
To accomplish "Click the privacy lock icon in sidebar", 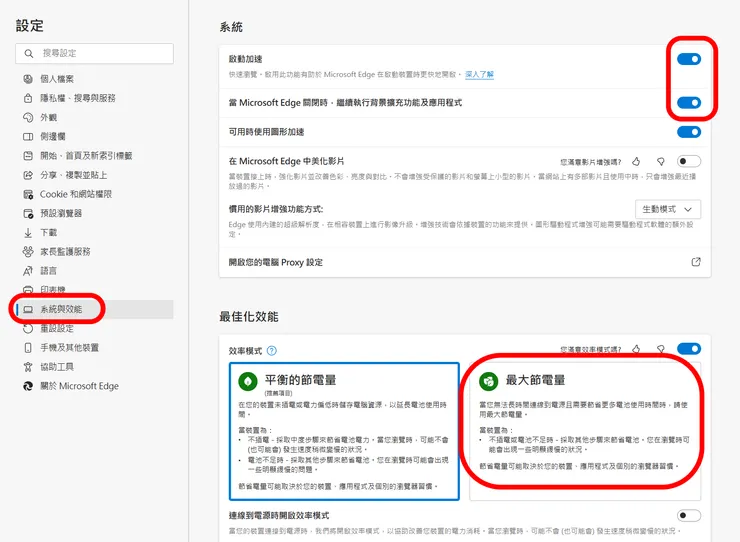I will click(28, 98).
